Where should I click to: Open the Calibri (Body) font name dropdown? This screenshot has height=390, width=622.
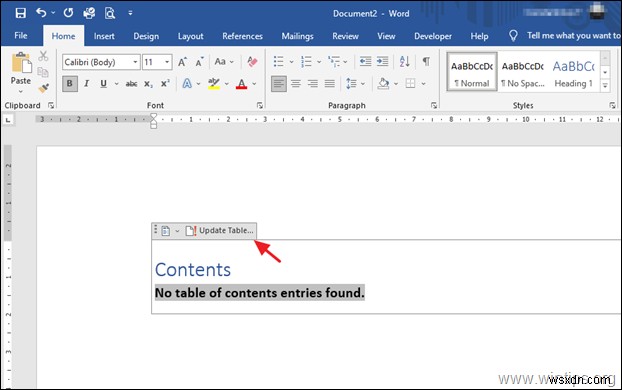(x=135, y=62)
